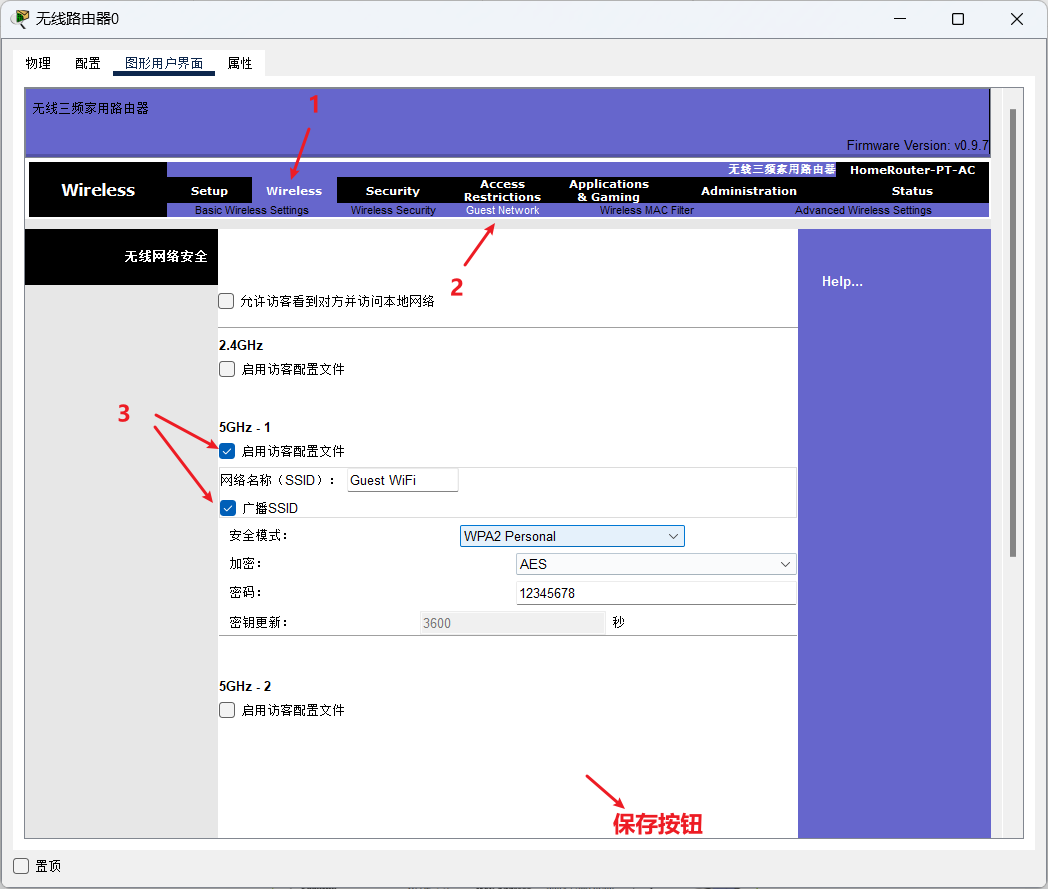Open the Administration menu
1048x889 pixels.
click(x=749, y=190)
